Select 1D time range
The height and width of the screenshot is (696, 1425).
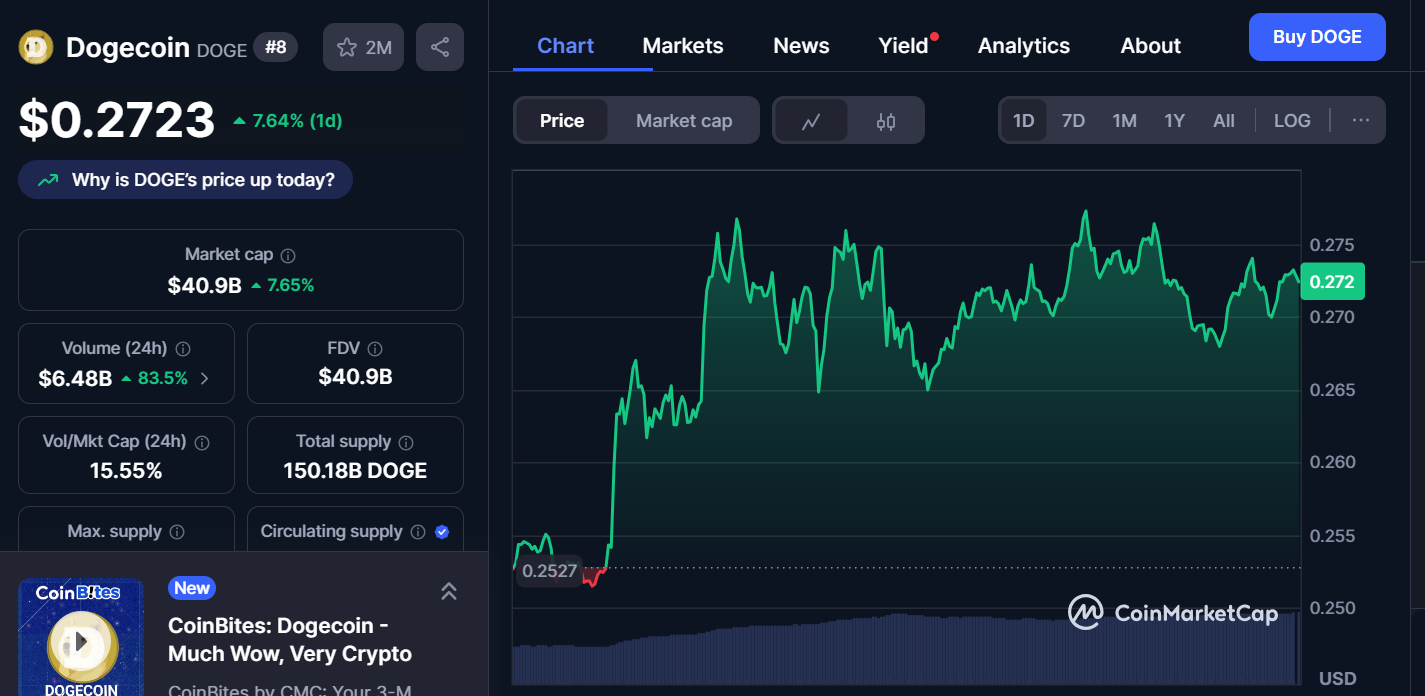pos(1023,121)
